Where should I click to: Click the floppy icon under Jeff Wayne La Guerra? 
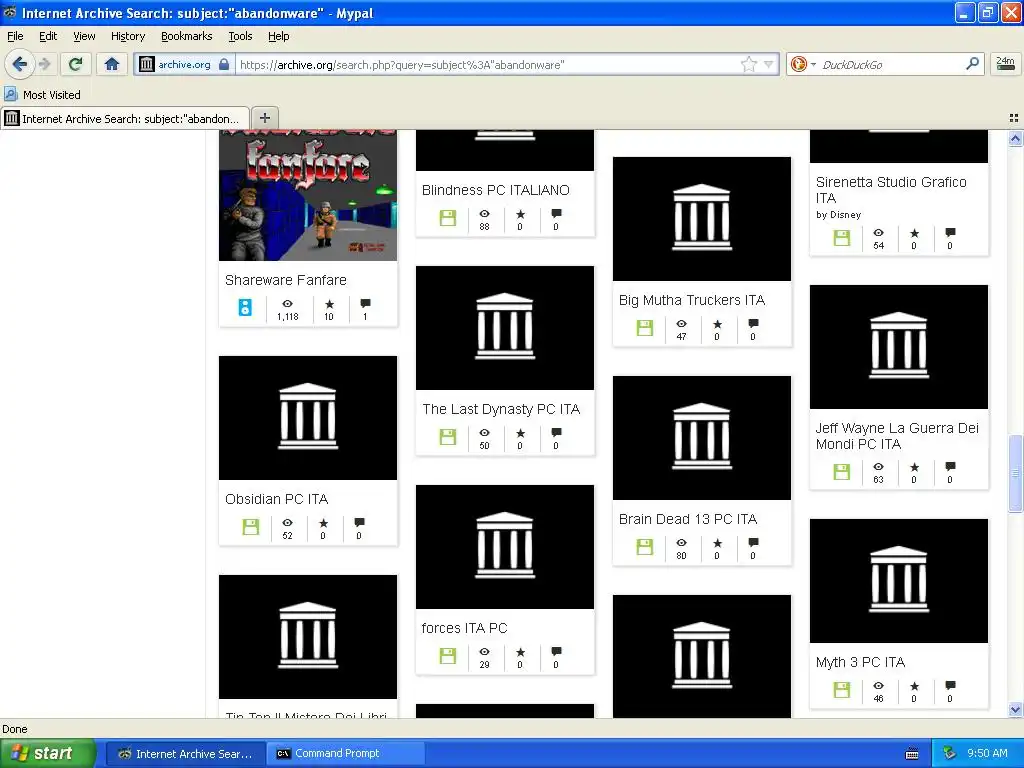pos(842,472)
